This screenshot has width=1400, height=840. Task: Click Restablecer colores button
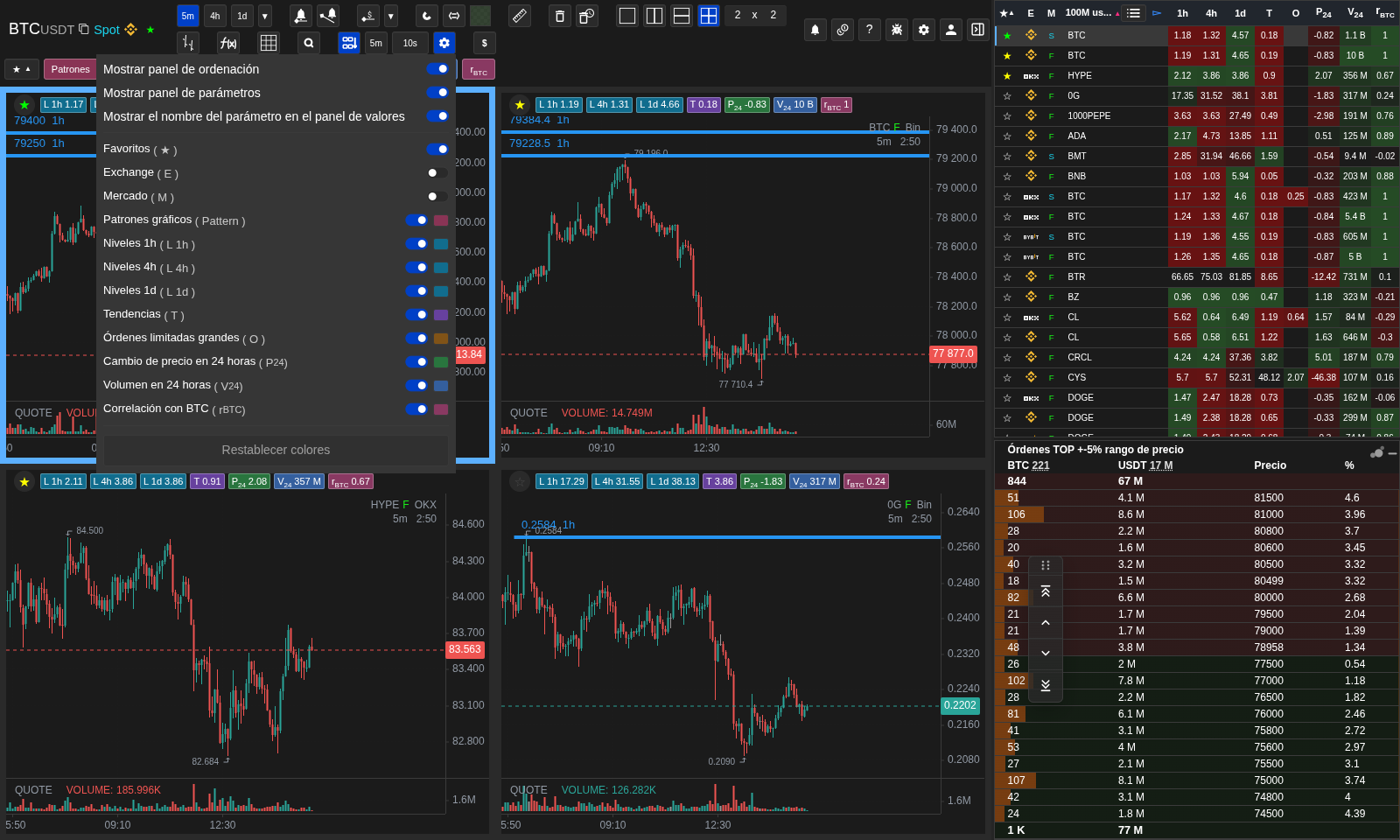coord(276,450)
